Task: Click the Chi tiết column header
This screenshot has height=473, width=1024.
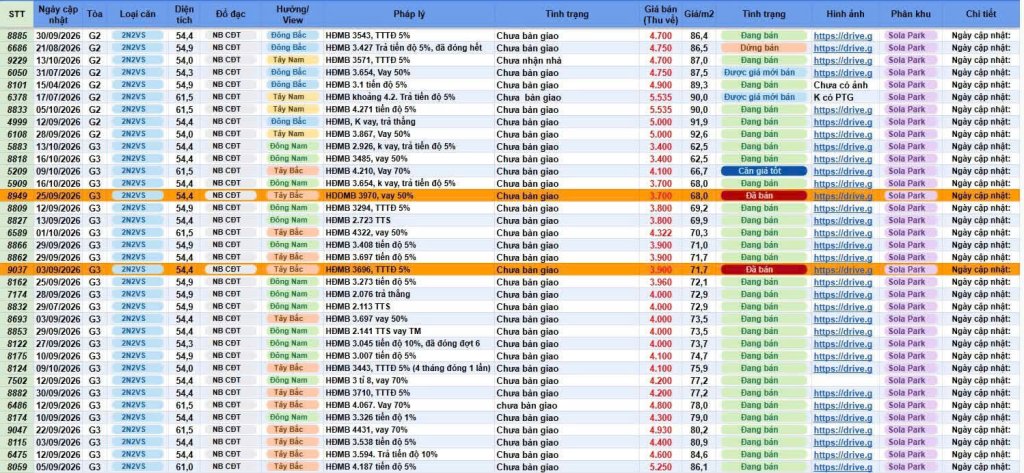Action: click(981, 14)
